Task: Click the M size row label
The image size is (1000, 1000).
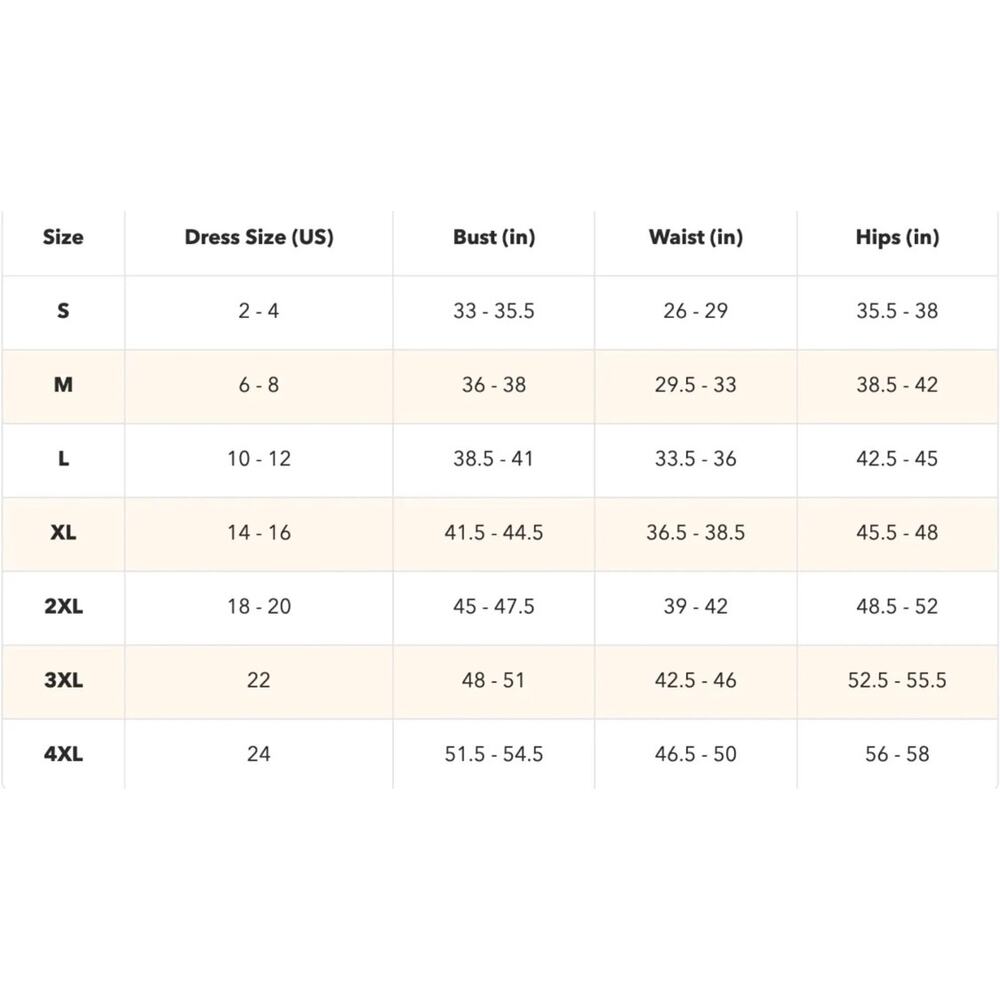Action: point(63,385)
